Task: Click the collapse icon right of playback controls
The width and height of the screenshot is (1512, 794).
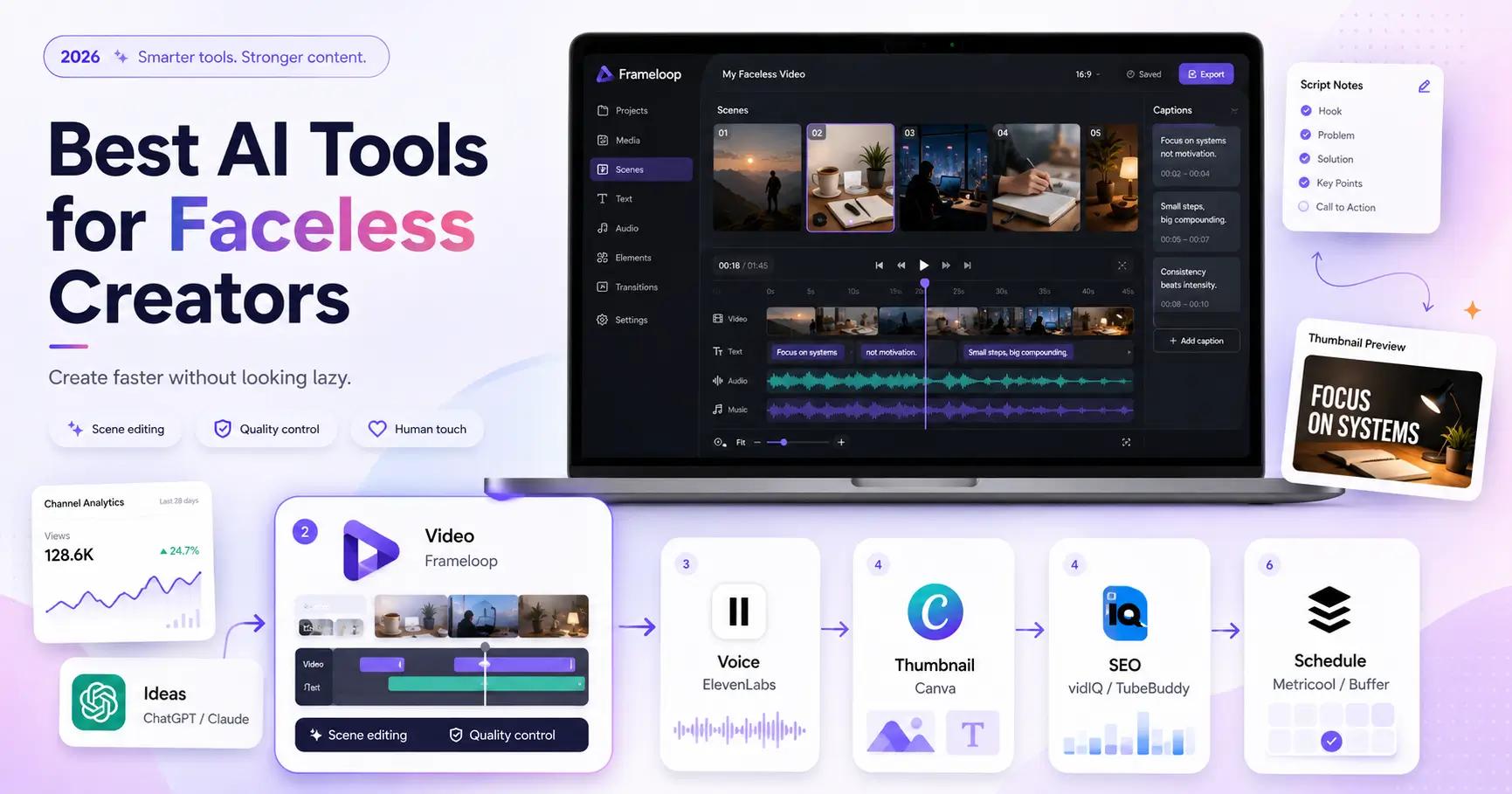Action: [x=1122, y=266]
